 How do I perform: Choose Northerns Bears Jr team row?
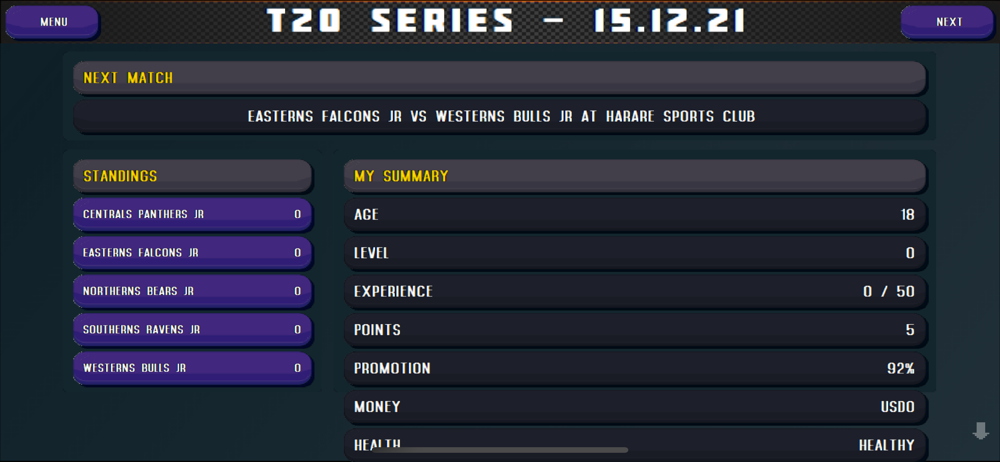coord(193,292)
